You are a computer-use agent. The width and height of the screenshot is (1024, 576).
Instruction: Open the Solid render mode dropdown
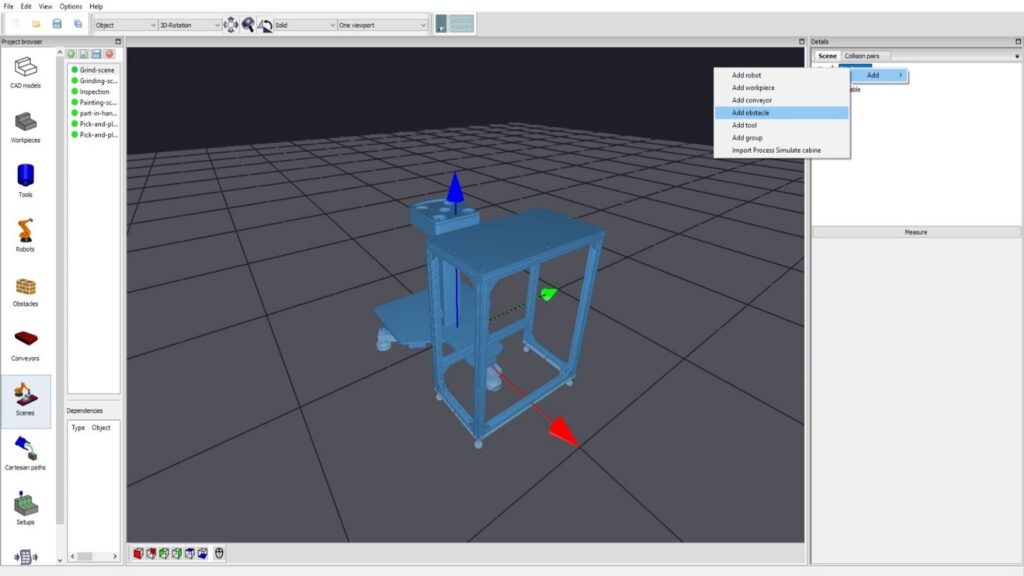tap(305, 24)
